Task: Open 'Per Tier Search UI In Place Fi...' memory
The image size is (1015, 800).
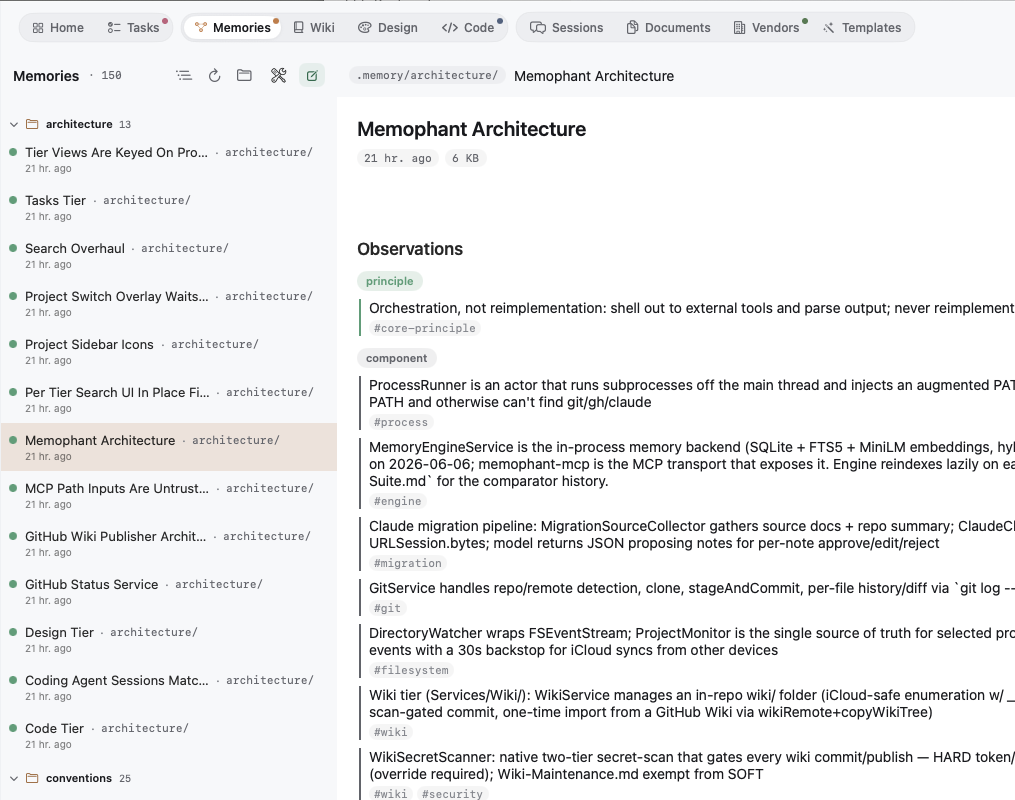Action: pos(169,399)
